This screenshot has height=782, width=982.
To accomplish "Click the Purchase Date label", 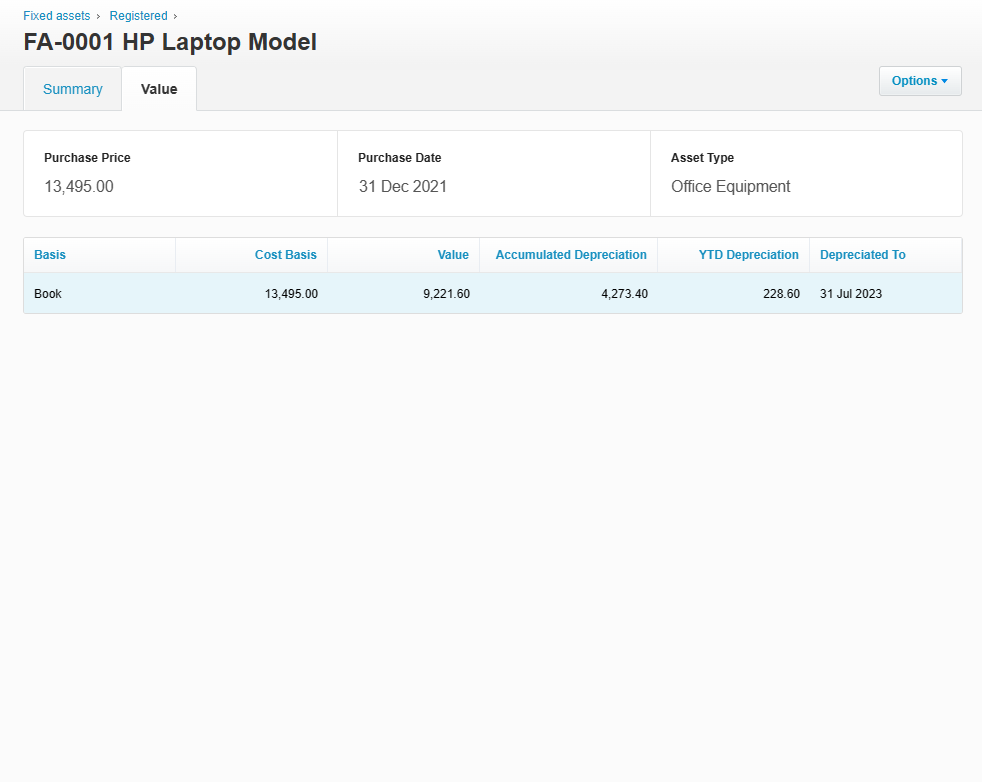I will pos(400,158).
